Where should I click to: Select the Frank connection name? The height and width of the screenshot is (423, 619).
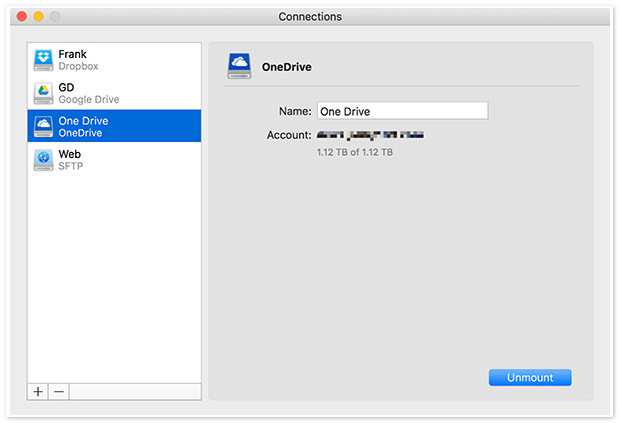pos(72,54)
